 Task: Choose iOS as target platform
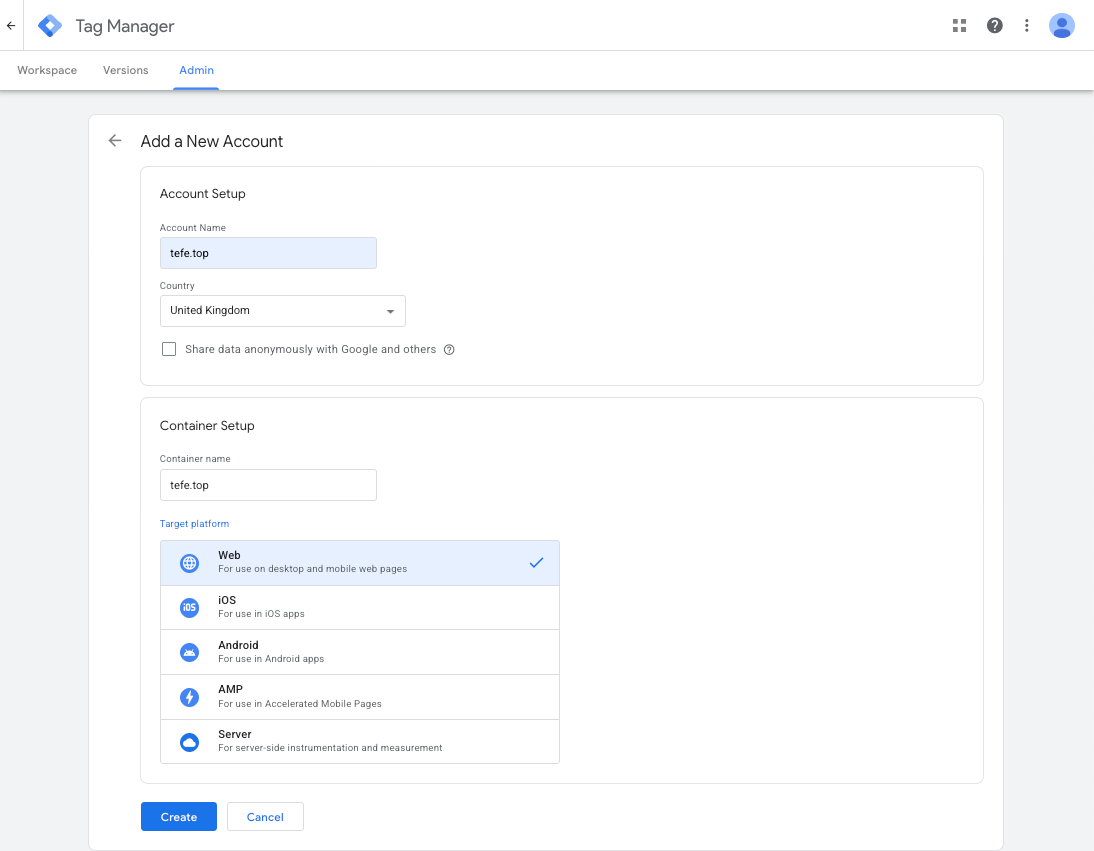pyautogui.click(x=359, y=607)
